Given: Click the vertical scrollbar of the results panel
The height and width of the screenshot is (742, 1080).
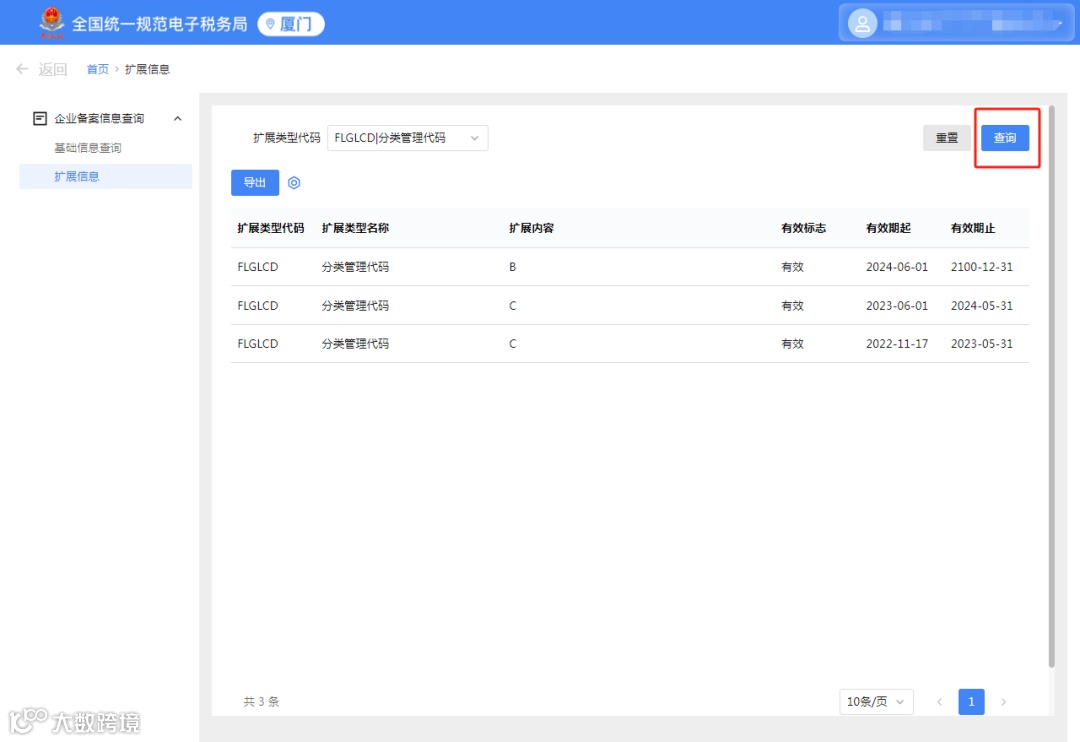Looking at the screenshot, I should [1051, 386].
